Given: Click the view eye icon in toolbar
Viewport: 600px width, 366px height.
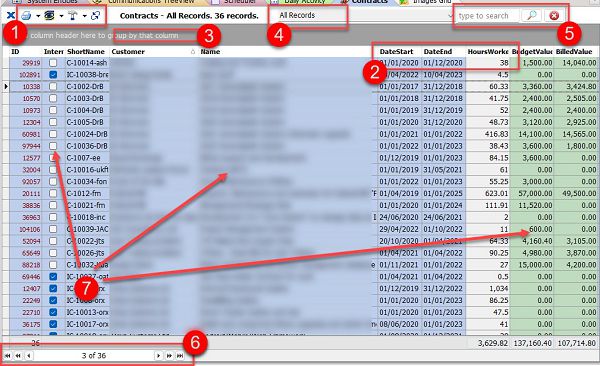Looking at the screenshot, I should (49, 16).
